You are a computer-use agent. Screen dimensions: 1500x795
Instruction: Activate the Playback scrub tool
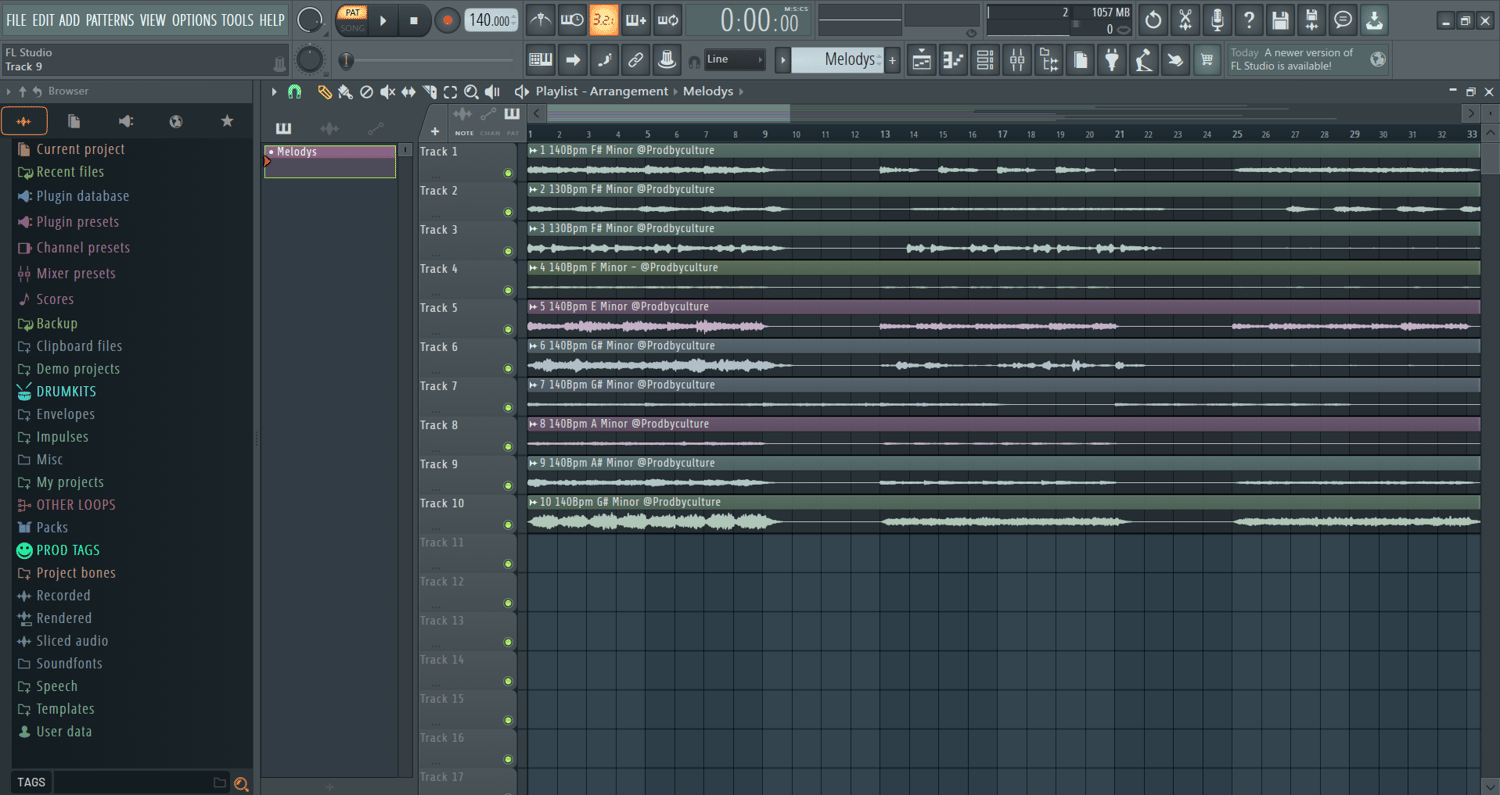[492, 92]
